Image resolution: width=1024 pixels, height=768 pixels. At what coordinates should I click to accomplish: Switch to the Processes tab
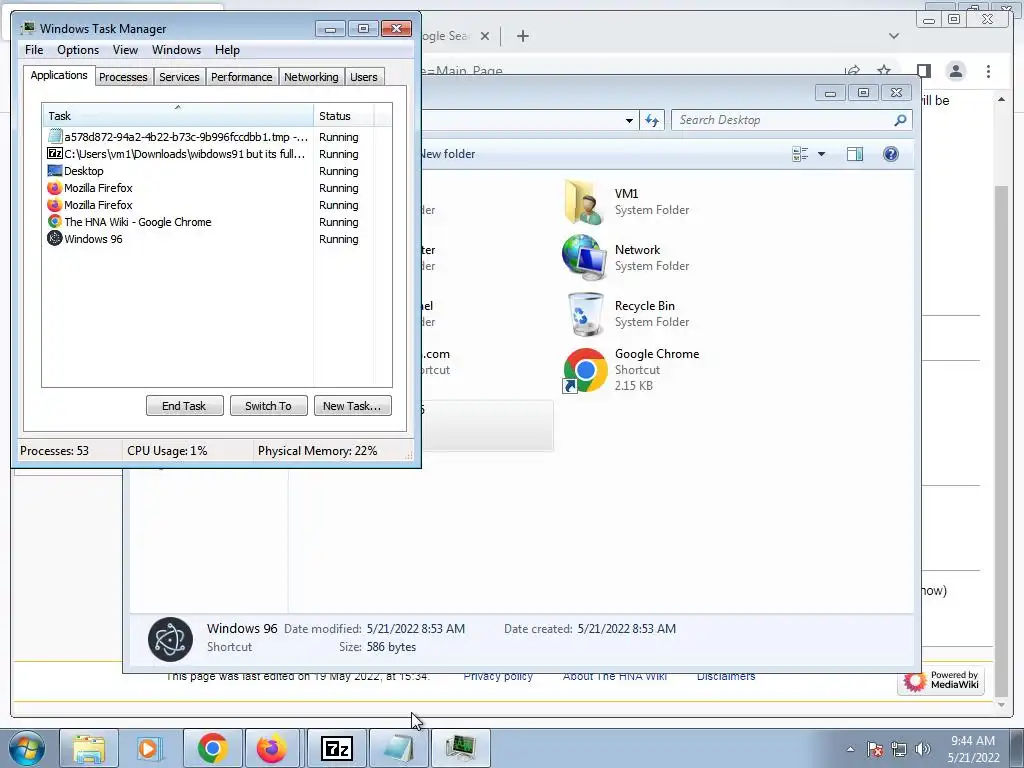123,77
